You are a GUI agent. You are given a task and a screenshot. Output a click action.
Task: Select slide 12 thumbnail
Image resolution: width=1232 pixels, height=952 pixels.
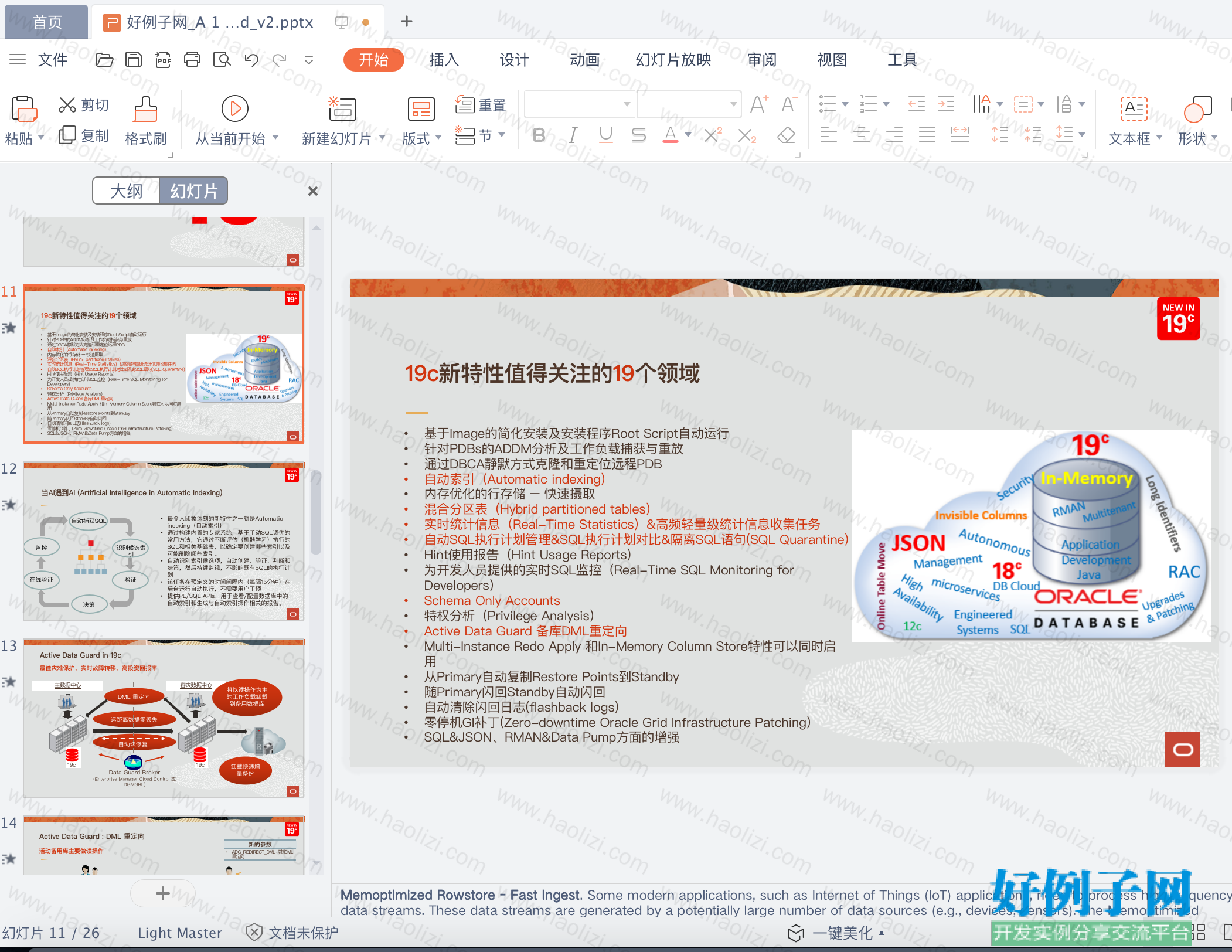coord(164,541)
